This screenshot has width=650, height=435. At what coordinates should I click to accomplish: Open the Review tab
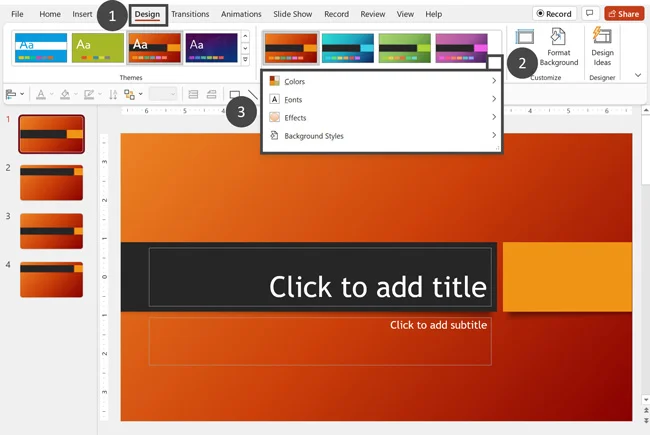pyautogui.click(x=373, y=14)
